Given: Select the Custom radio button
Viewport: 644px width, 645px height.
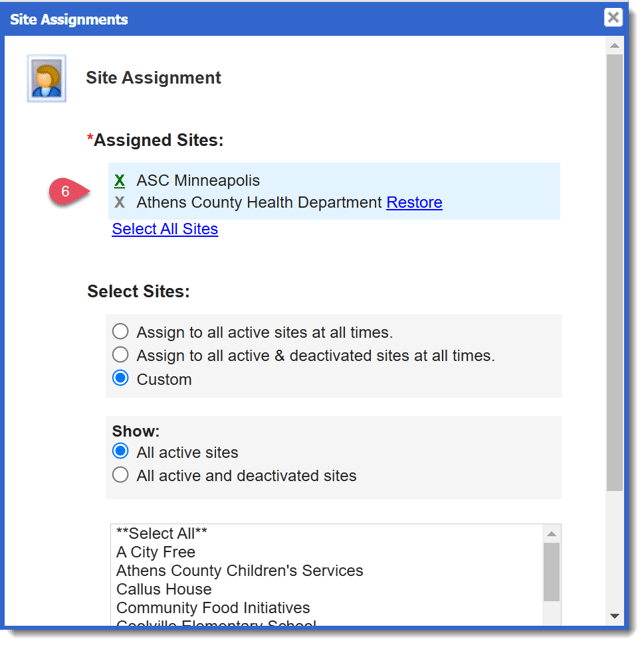Looking at the screenshot, I should [121, 379].
